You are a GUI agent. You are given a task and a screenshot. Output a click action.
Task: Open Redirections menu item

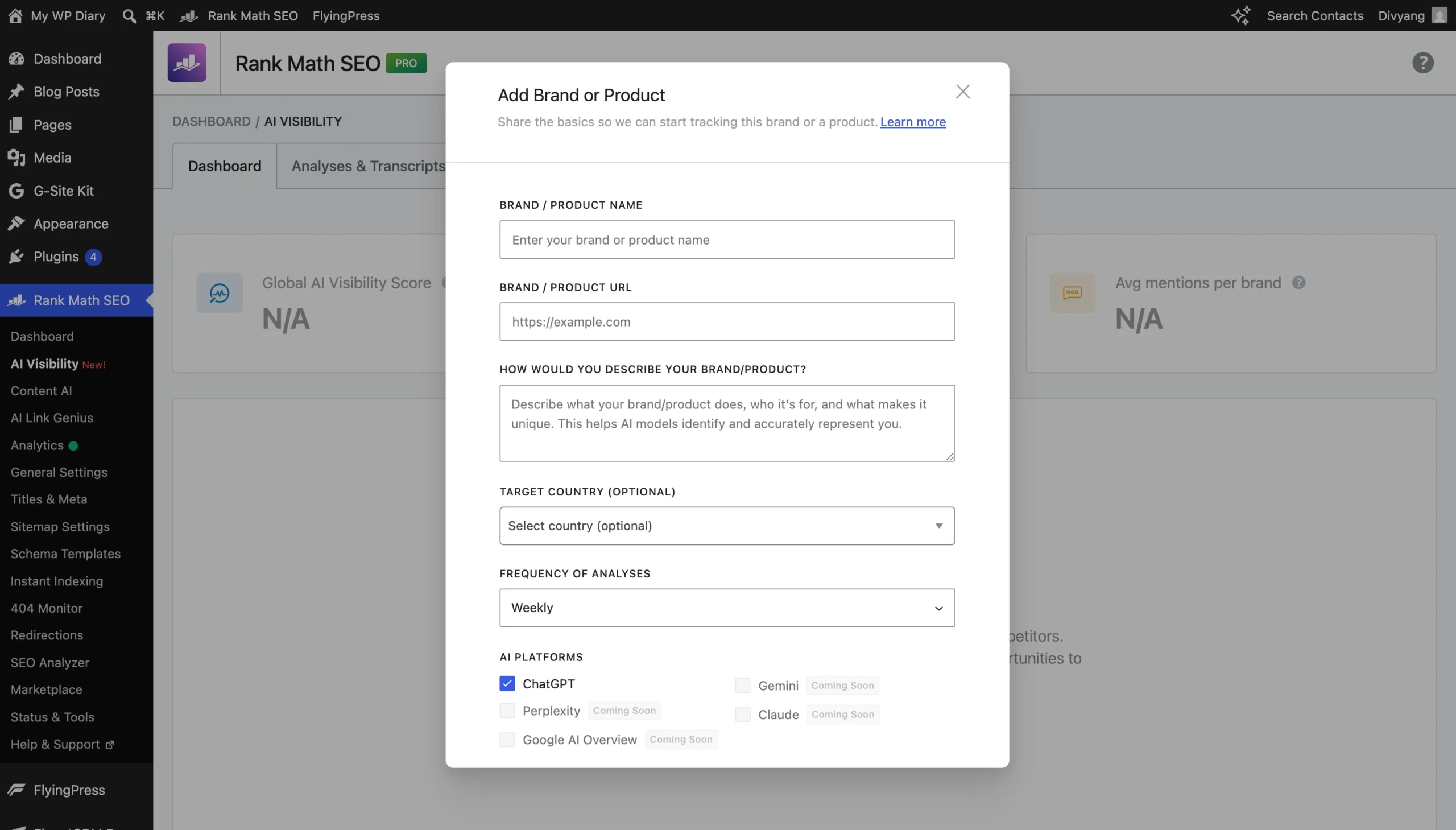point(47,635)
